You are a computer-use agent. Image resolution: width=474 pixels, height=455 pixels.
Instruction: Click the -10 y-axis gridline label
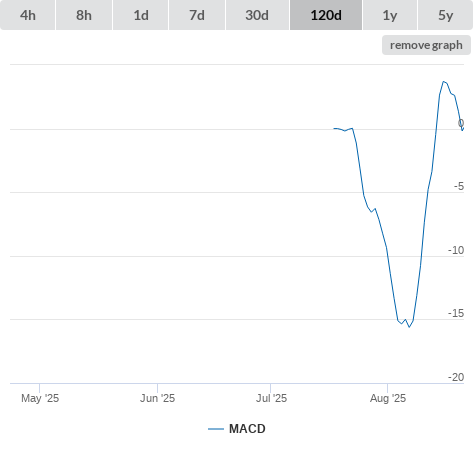(456, 250)
